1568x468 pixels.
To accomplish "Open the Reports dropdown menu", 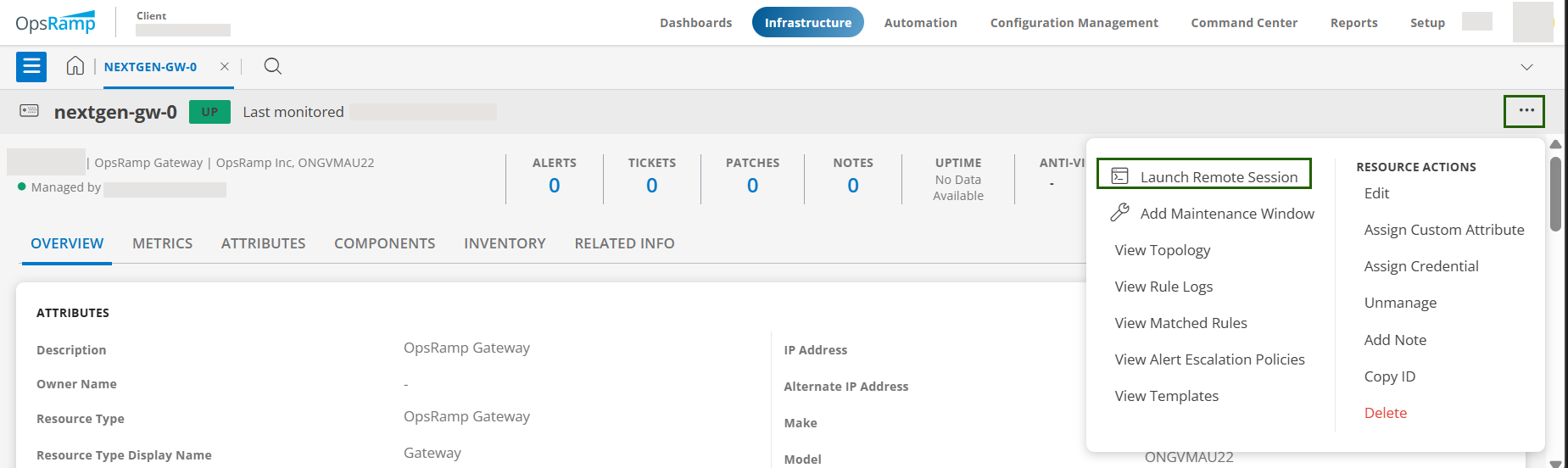I will tap(1353, 23).
